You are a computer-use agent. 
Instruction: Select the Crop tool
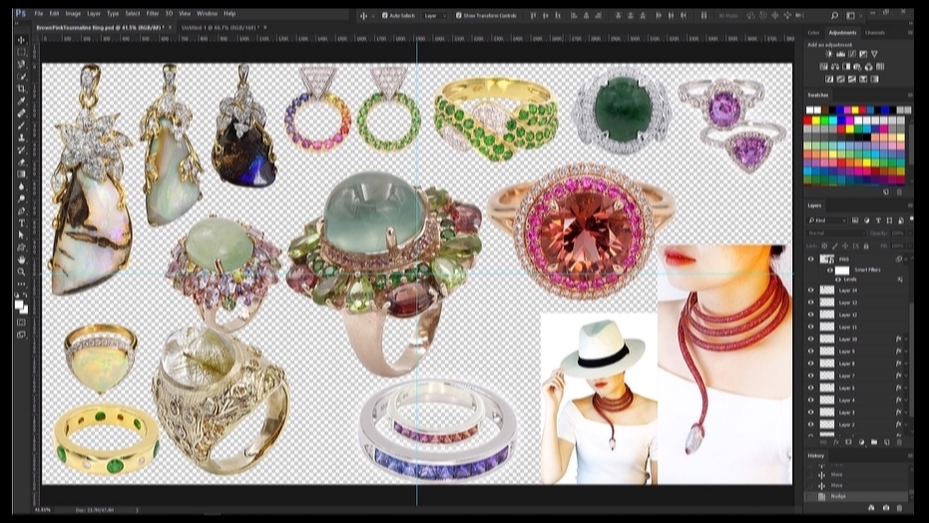tap(21, 89)
